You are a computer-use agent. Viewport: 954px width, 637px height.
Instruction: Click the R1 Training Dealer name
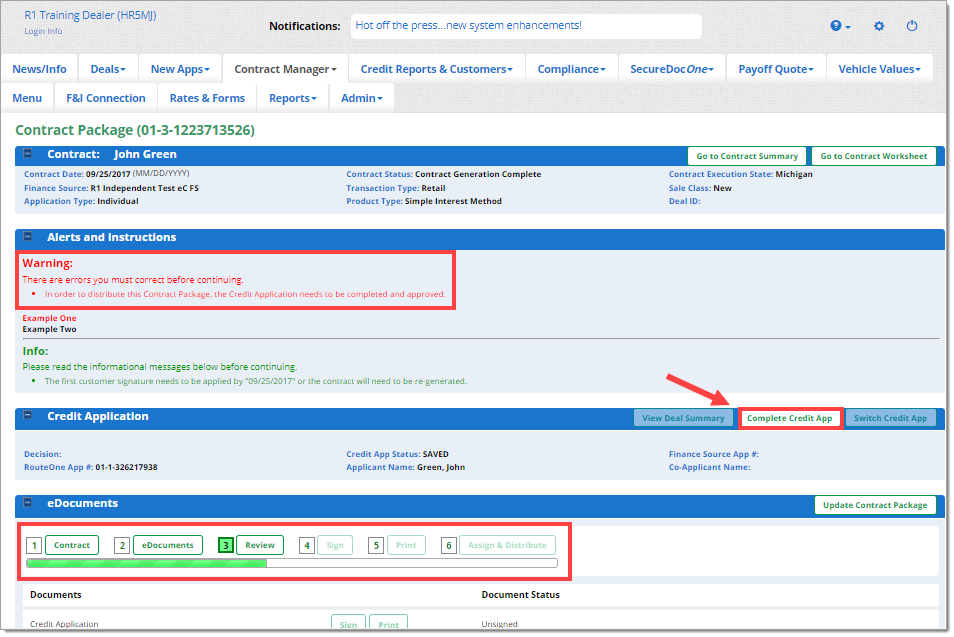pos(90,15)
